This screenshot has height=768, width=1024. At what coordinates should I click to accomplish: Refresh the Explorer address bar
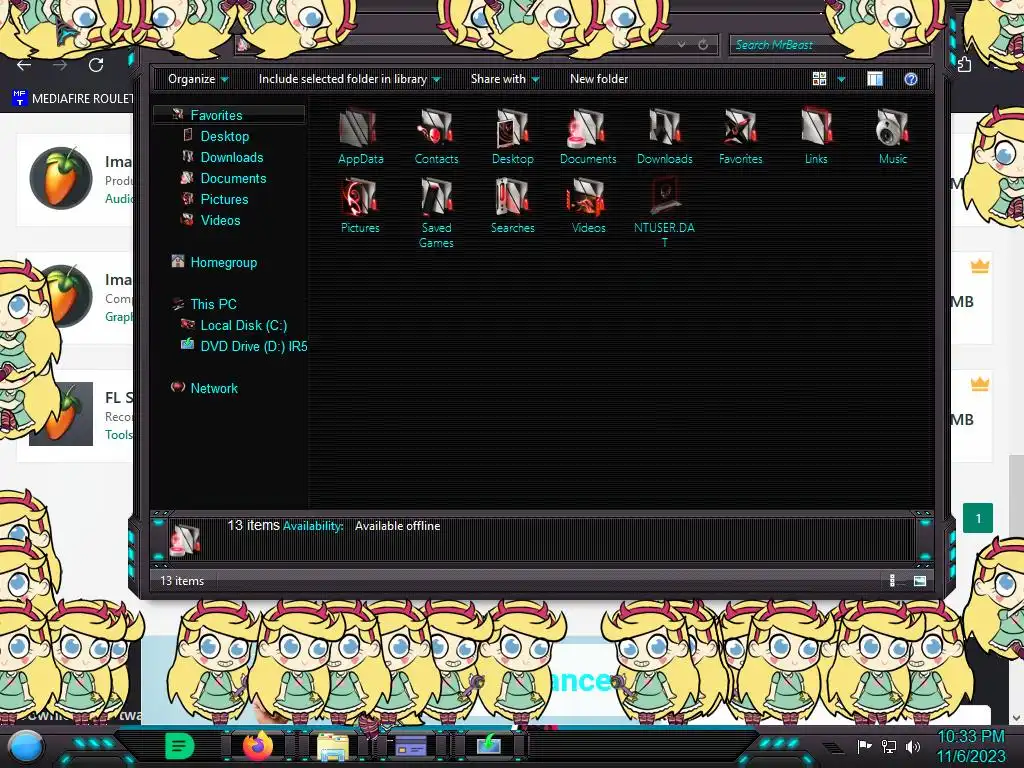pos(703,44)
